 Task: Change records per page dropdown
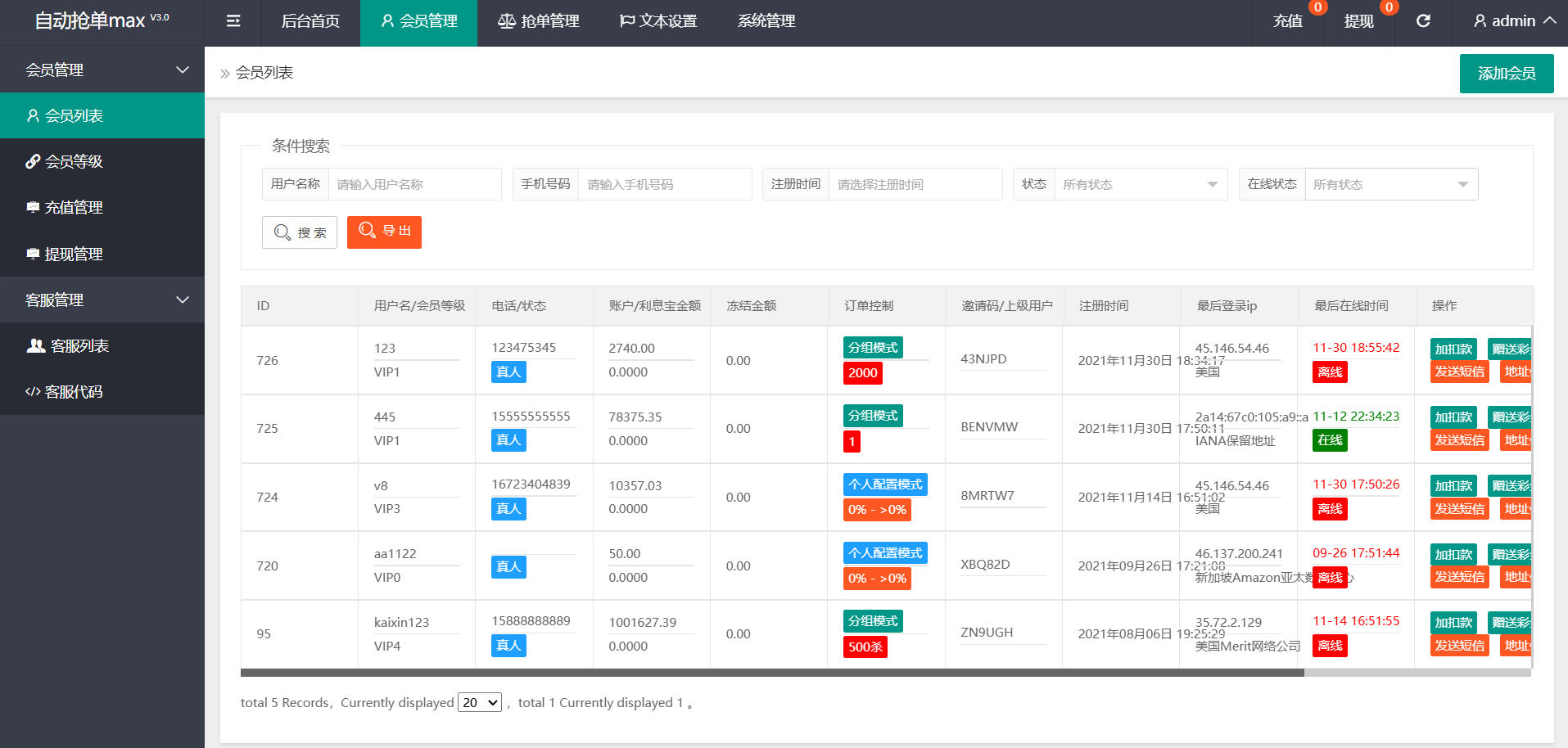pyautogui.click(x=480, y=702)
